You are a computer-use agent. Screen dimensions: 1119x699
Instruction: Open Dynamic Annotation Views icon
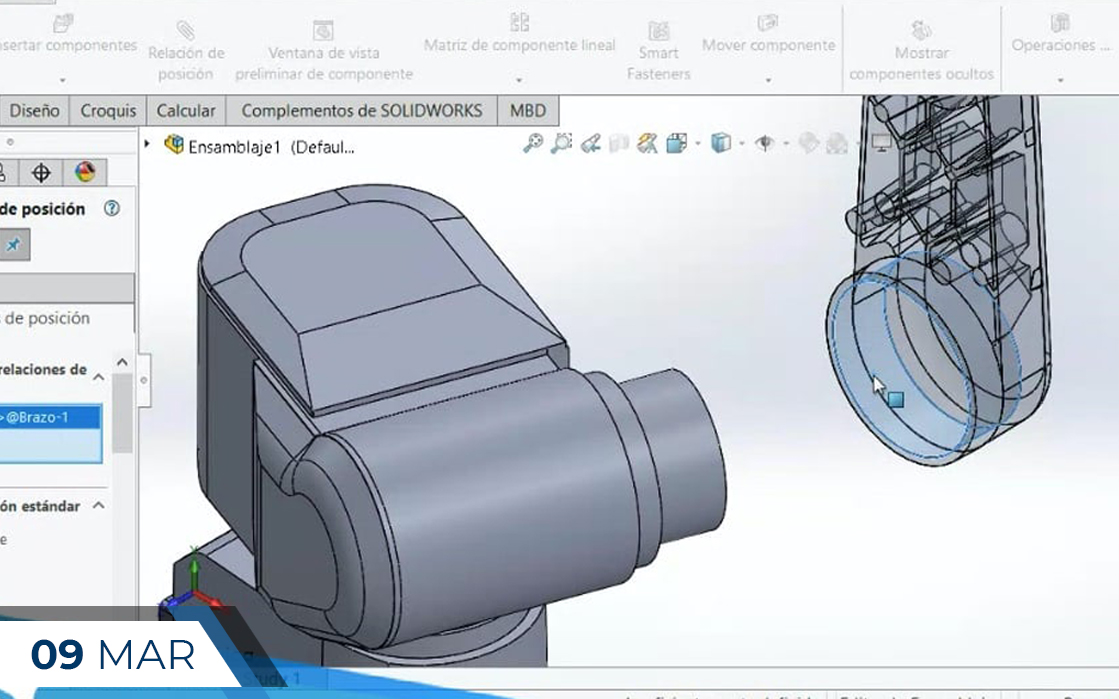[647, 144]
